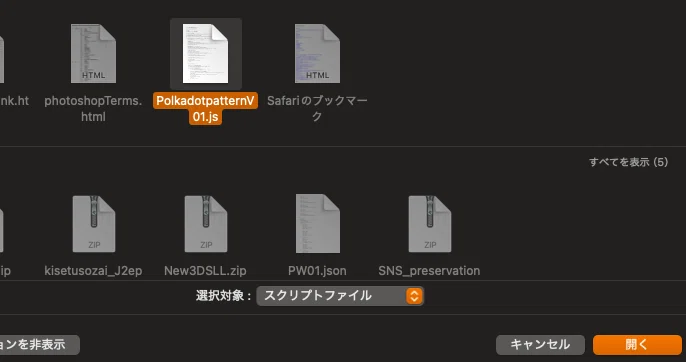Click the orange 開く button

637,345
